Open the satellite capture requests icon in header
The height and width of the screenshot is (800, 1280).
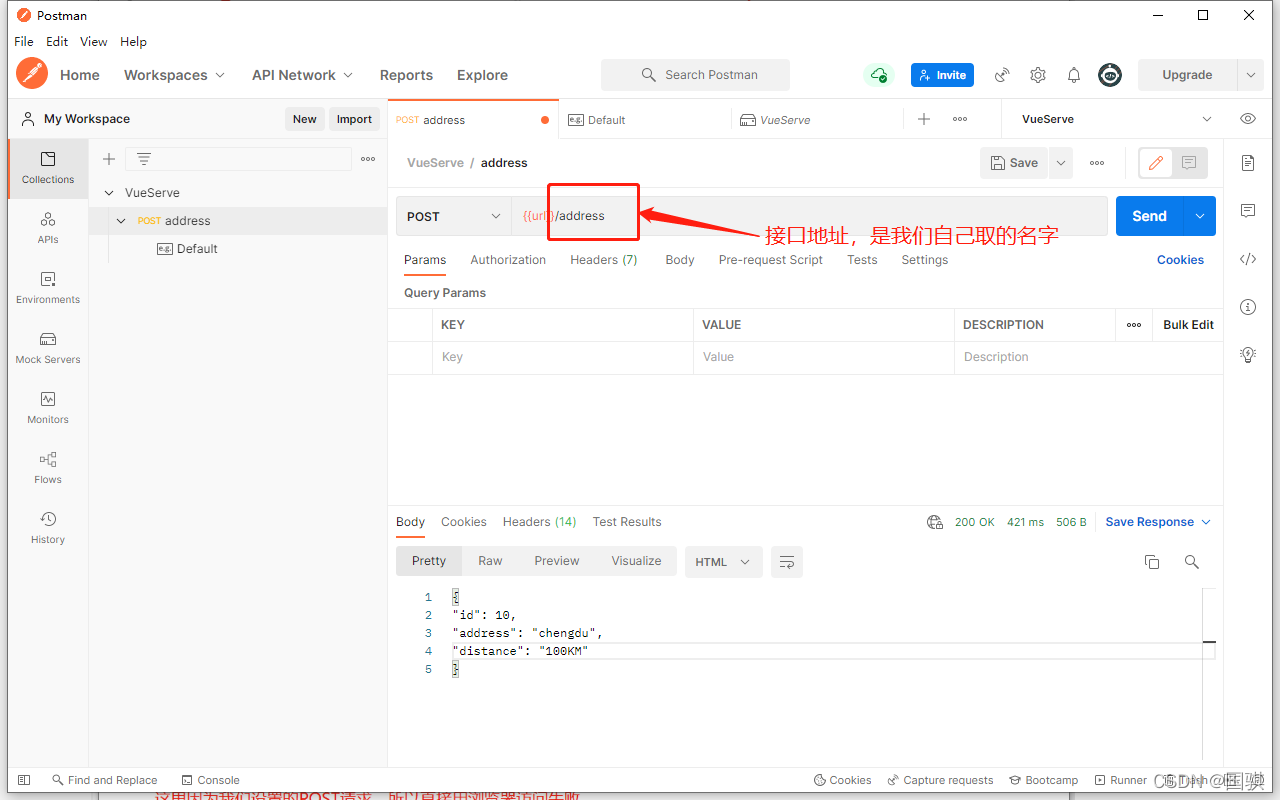[x=1002, y=75]
